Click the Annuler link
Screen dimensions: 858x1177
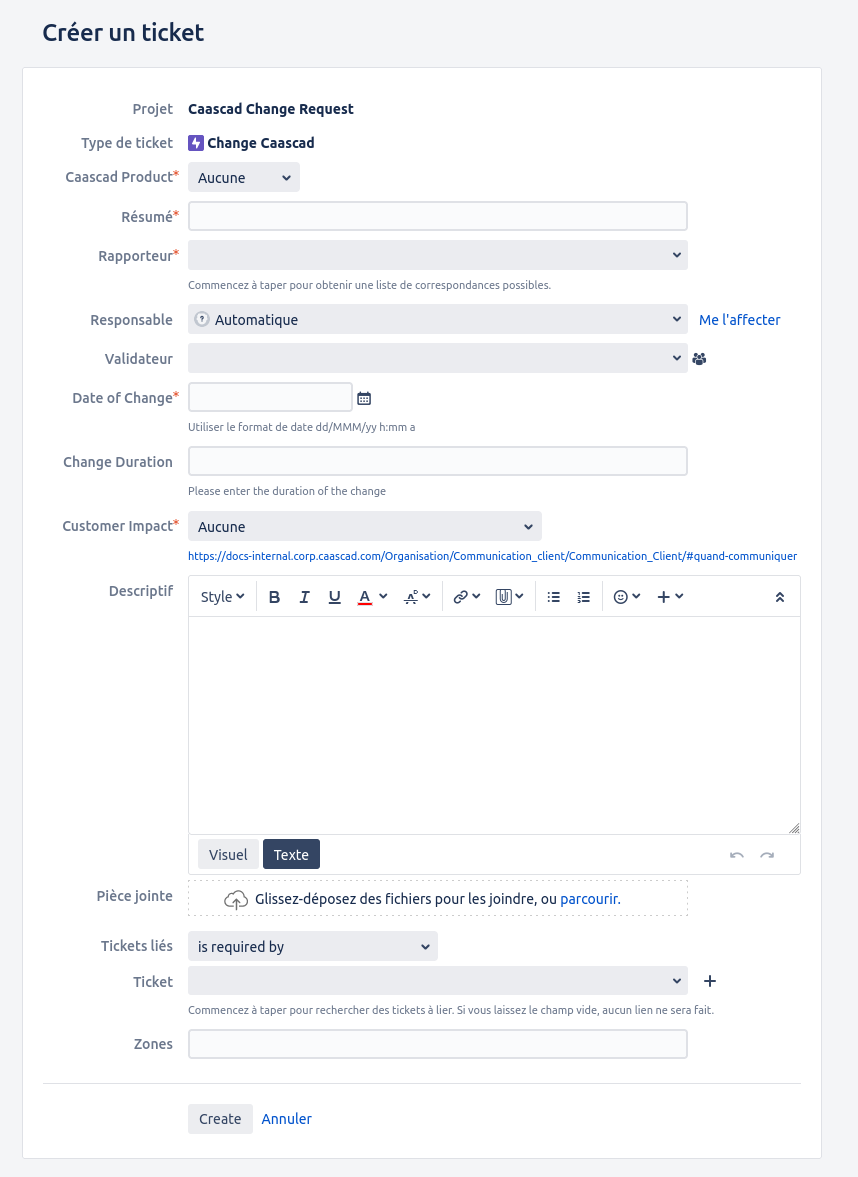(x=286, y=1118)
